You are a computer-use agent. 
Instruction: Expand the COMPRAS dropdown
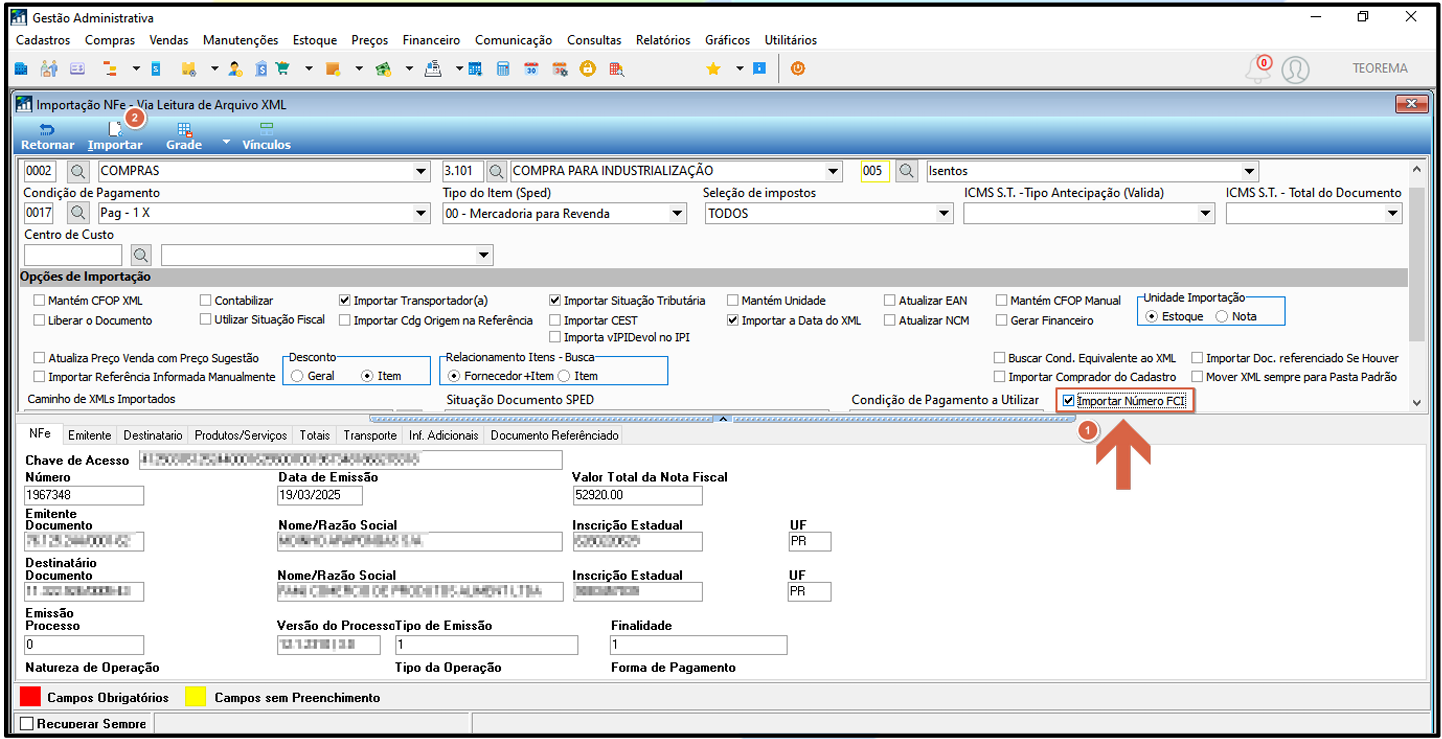420,171
